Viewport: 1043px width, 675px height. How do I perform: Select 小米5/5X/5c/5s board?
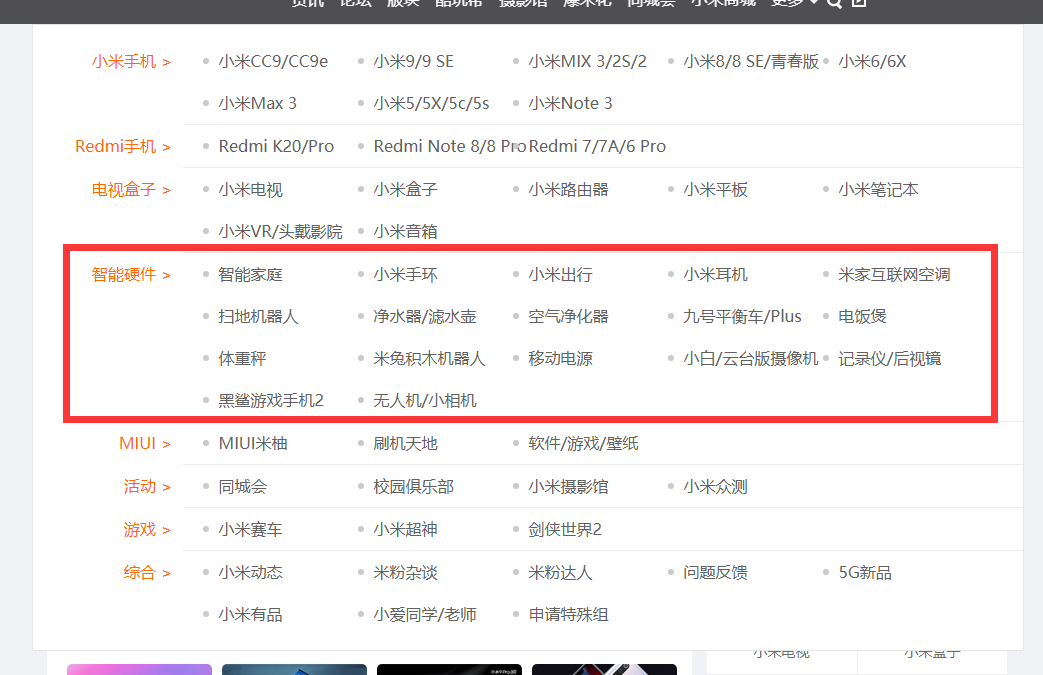pyautogui.click(x=431, y=104)
